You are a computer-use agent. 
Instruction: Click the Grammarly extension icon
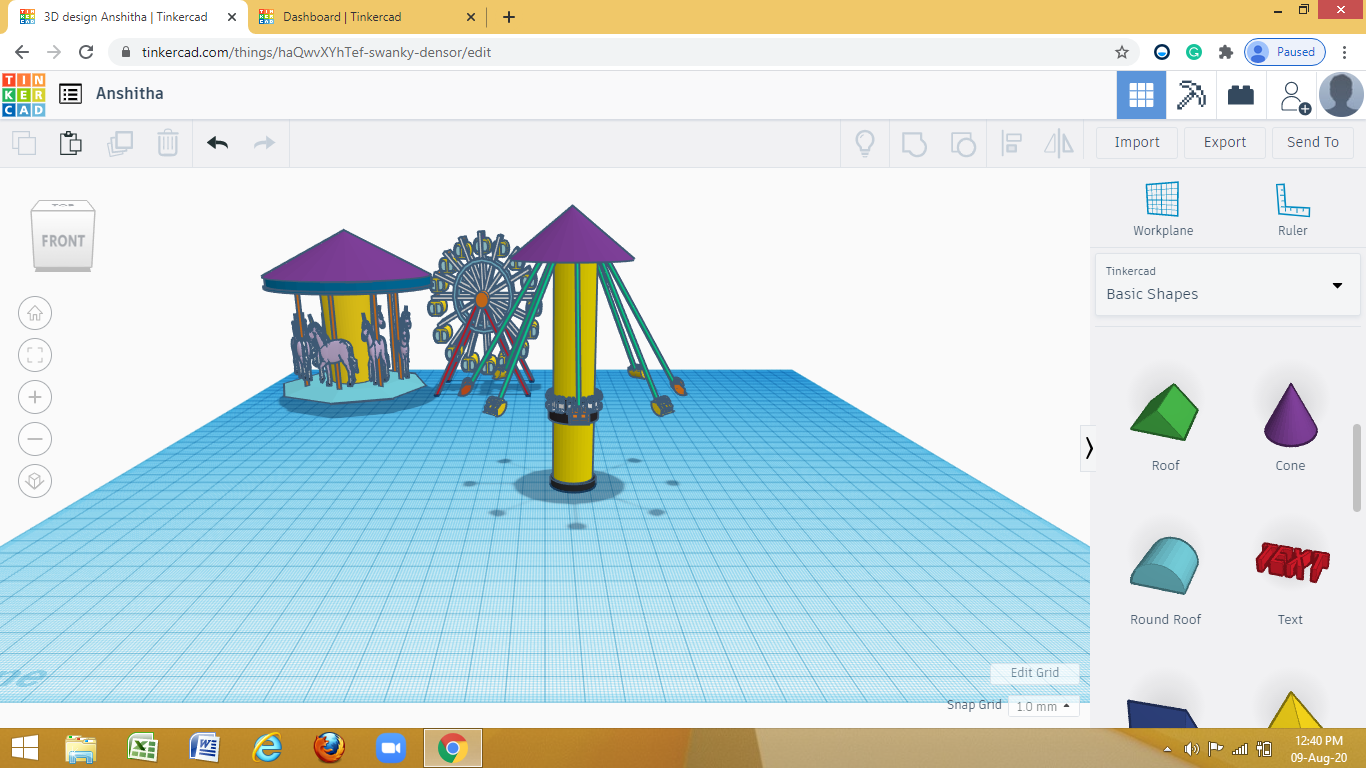click(x=1193, y=52)
